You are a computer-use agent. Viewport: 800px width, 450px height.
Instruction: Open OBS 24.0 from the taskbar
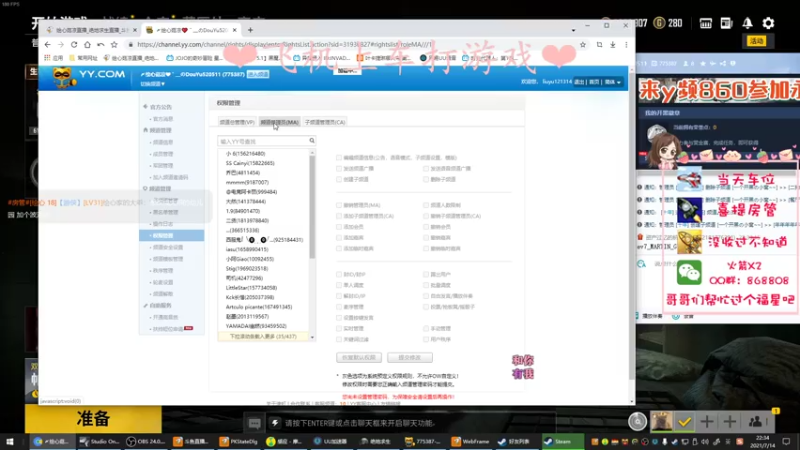point(146,441)
